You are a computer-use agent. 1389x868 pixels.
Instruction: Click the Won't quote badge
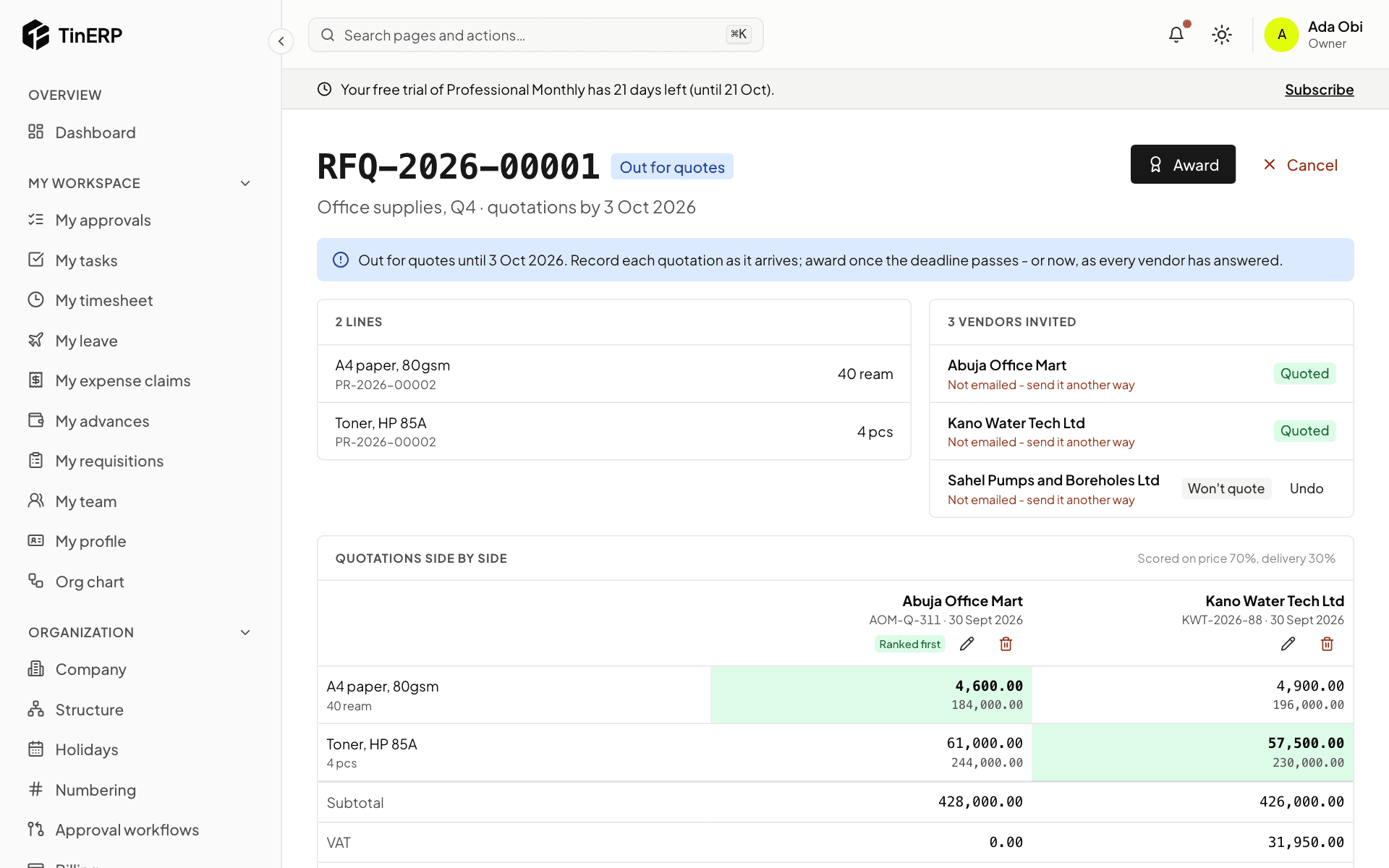click(1226, 488)
